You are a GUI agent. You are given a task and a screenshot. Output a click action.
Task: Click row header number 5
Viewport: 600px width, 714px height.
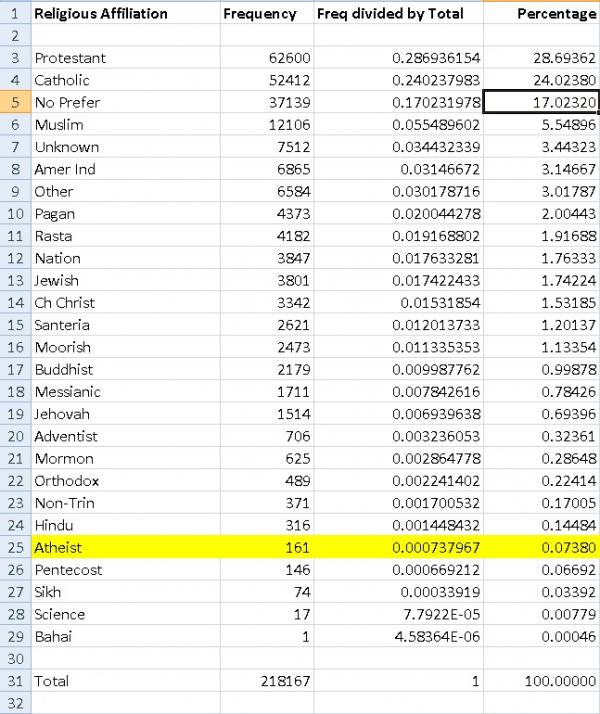14,102
